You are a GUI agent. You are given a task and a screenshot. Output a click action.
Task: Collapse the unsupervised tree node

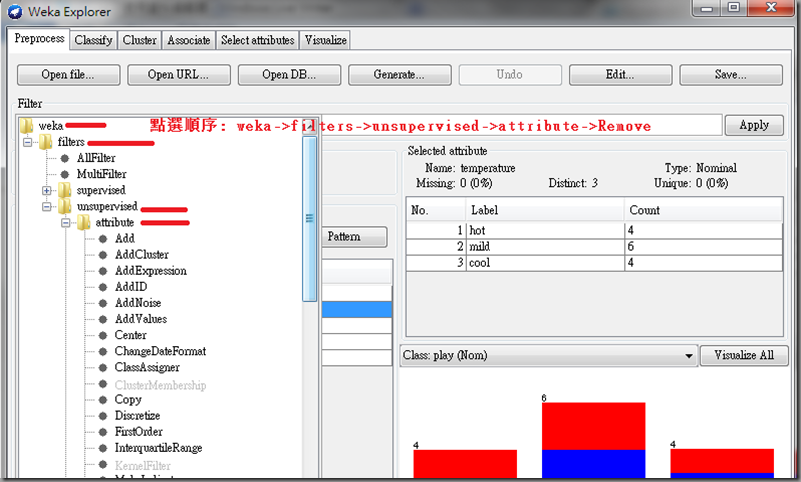pos(46,207)
